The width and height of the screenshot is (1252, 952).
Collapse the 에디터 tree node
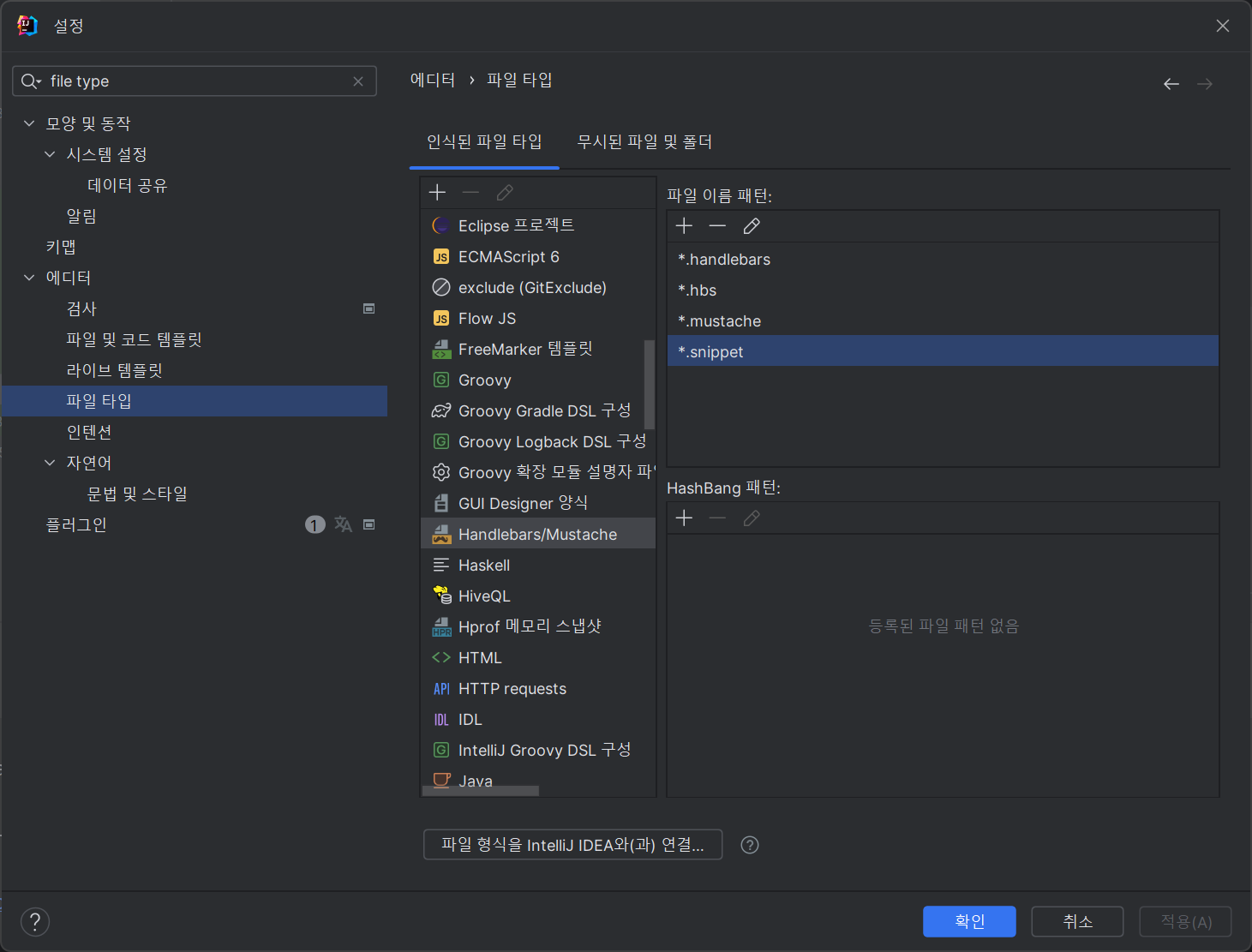[29, 278]
